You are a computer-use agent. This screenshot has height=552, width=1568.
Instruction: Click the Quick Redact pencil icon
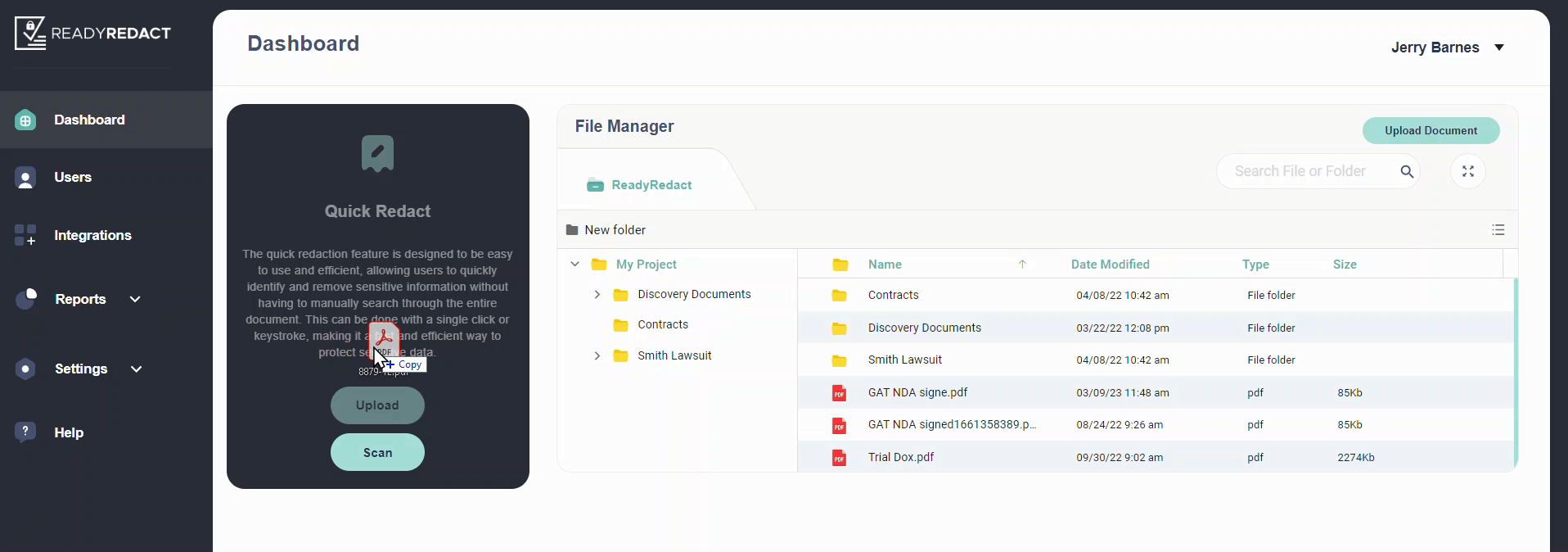point(377,153)
